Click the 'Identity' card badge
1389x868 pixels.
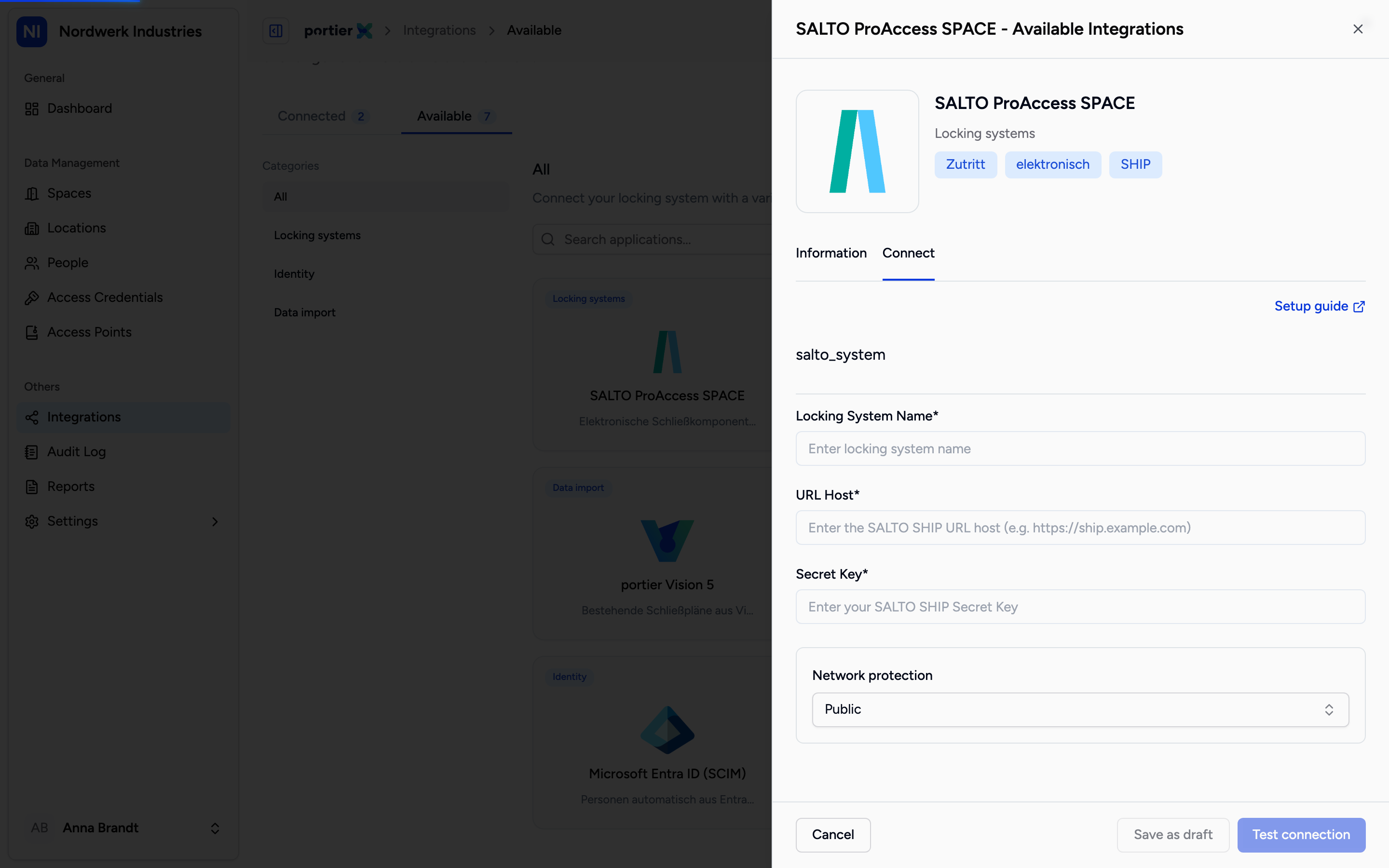(x=570, y=677)
